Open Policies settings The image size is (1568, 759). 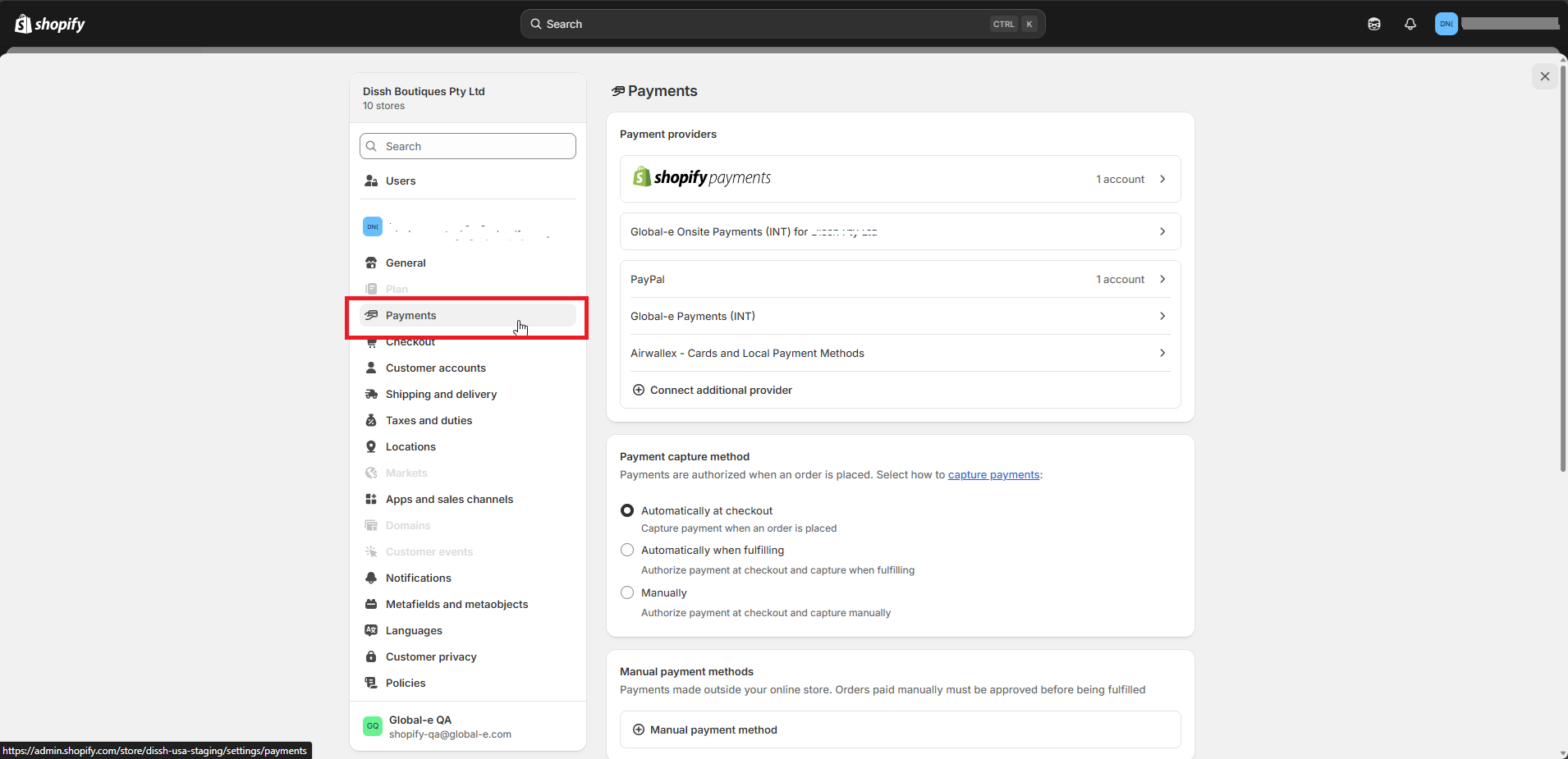(468, 683)
